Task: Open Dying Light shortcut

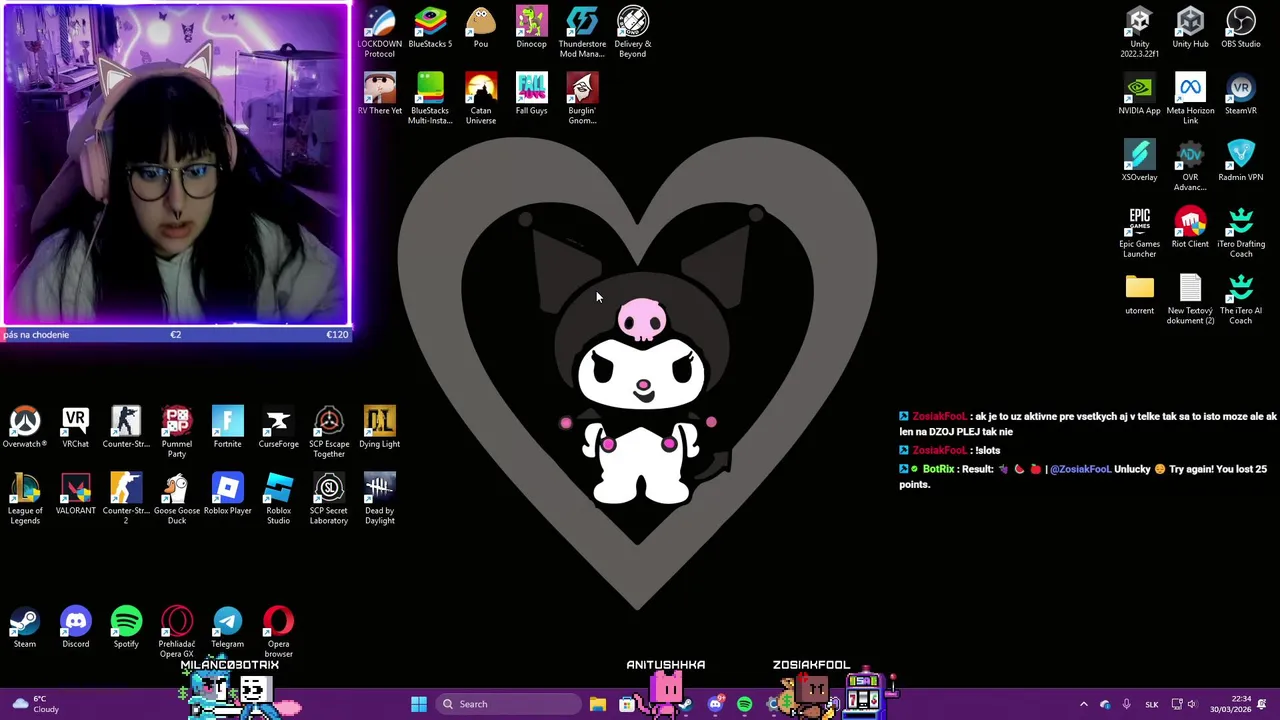Action: (379, 427)
